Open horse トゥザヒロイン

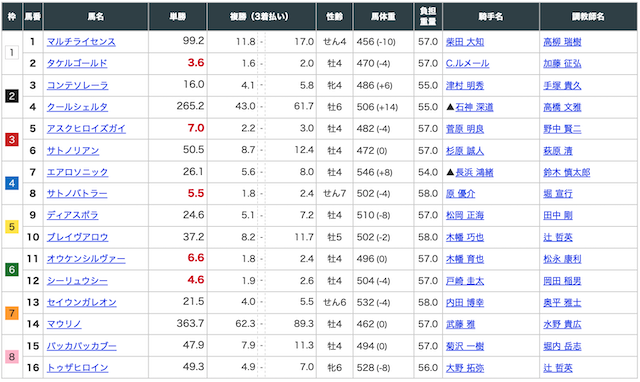(78, 368)
